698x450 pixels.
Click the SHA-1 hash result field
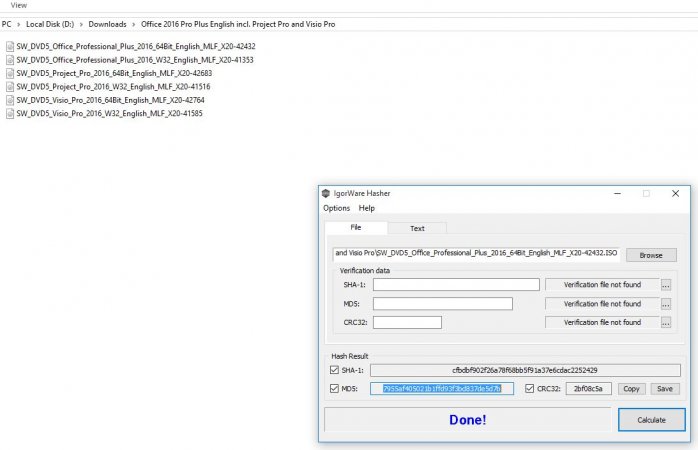[x=525, y=370]
